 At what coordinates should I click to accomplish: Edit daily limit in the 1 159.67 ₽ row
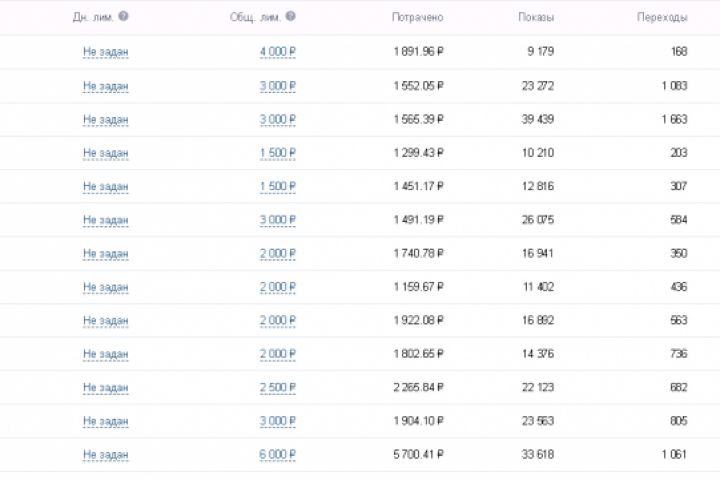(105, 287)
